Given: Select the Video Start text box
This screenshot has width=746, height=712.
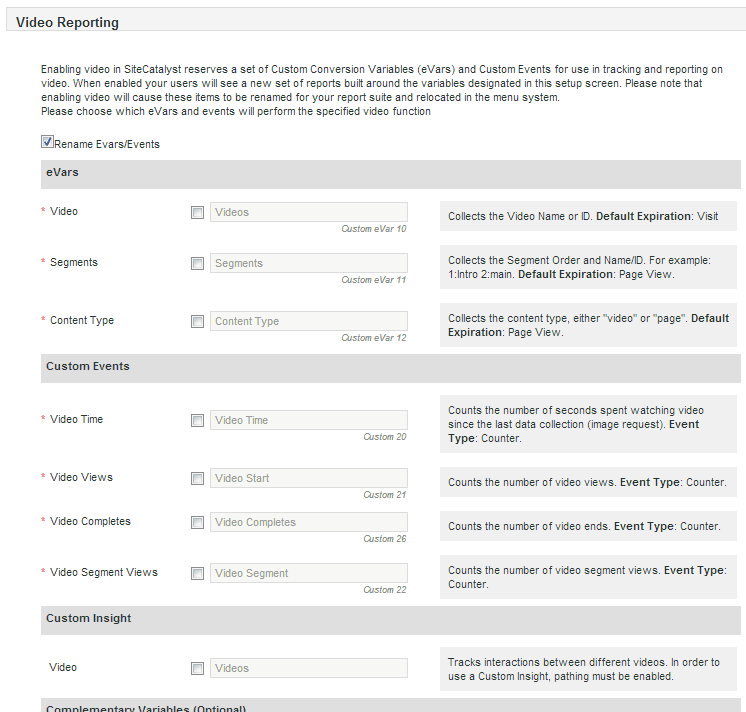Looking at the screenshot, I should point(308,478).
